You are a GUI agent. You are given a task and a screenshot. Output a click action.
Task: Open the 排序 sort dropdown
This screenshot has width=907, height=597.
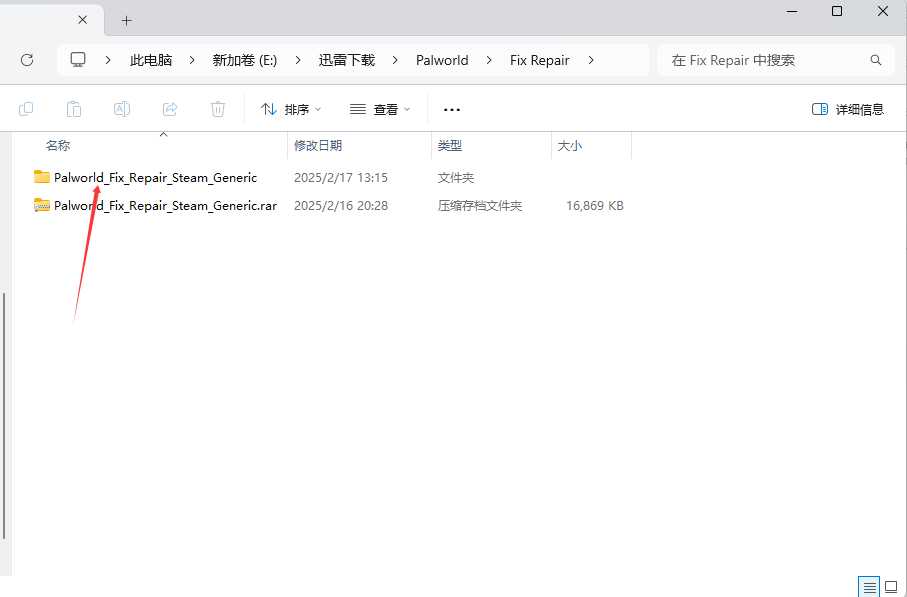point(292,109)
